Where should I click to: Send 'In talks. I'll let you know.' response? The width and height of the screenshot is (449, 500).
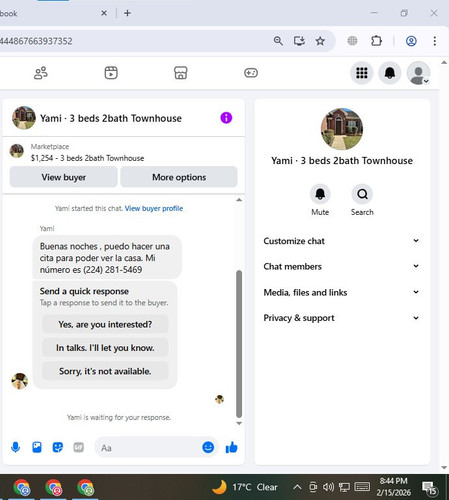(105, 348)
